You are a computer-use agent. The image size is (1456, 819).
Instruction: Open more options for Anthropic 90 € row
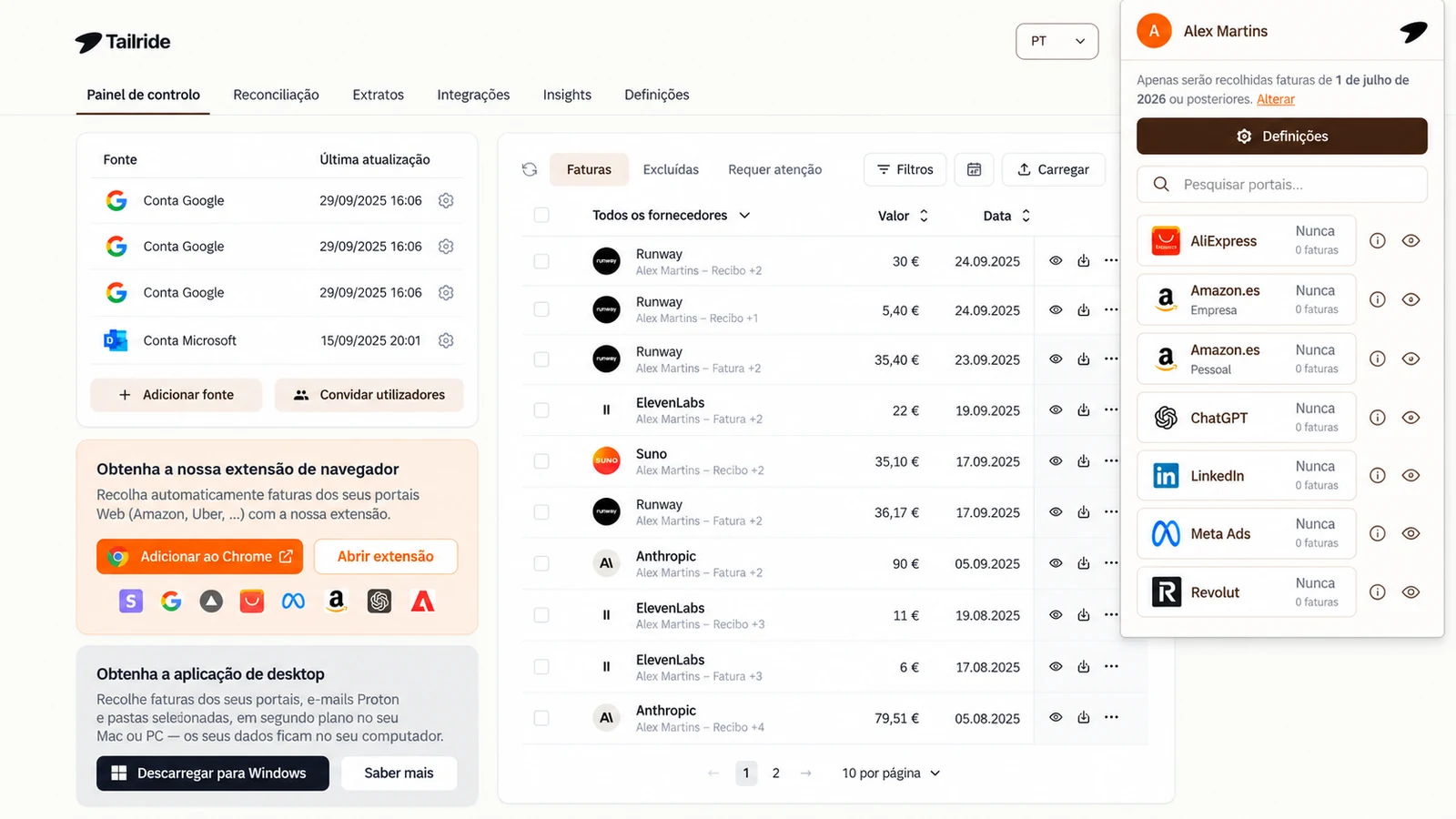[1111, 563]
